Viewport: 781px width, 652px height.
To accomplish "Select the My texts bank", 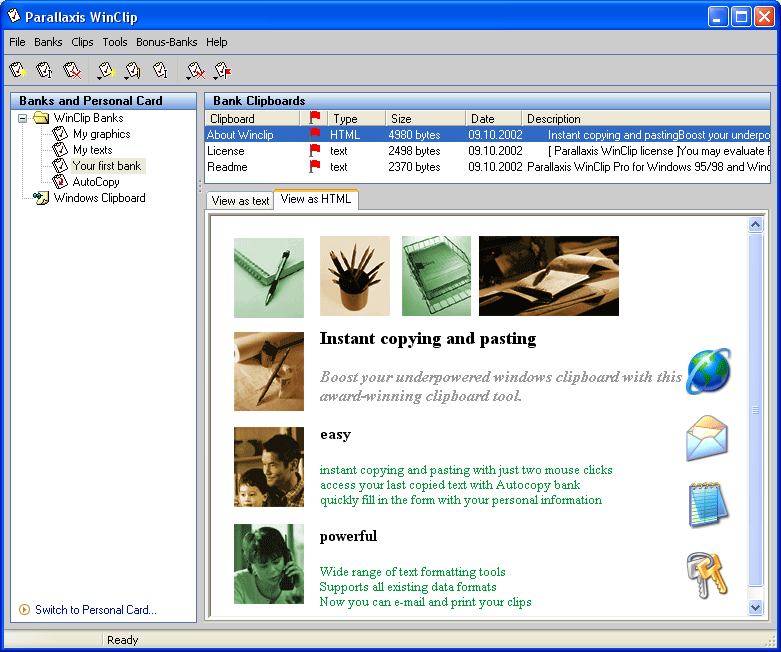I will point(93,149).
